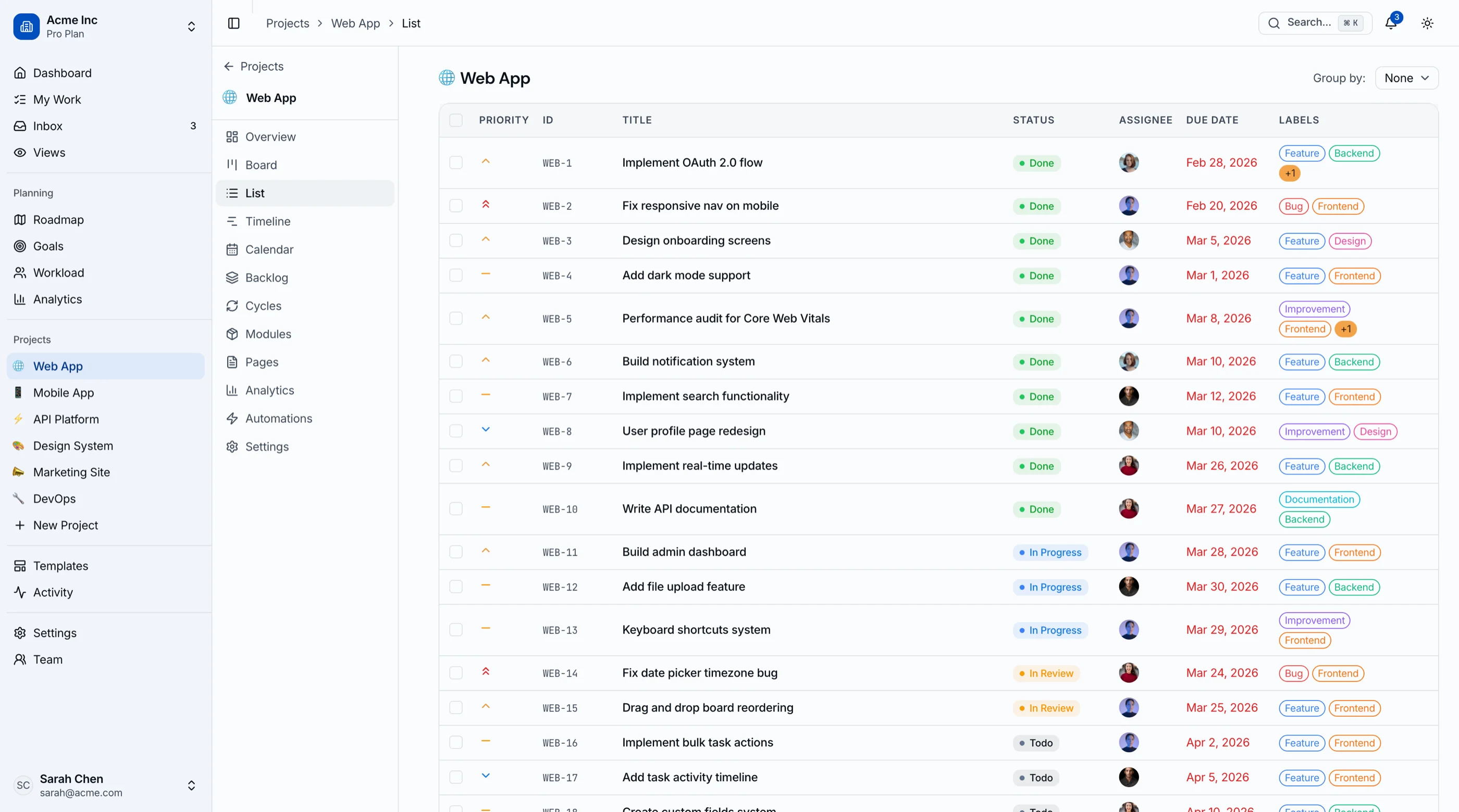1459x812 pixels.
Task: Open task Implement OAuth 2.0 flow
Action: click(692, 163)
